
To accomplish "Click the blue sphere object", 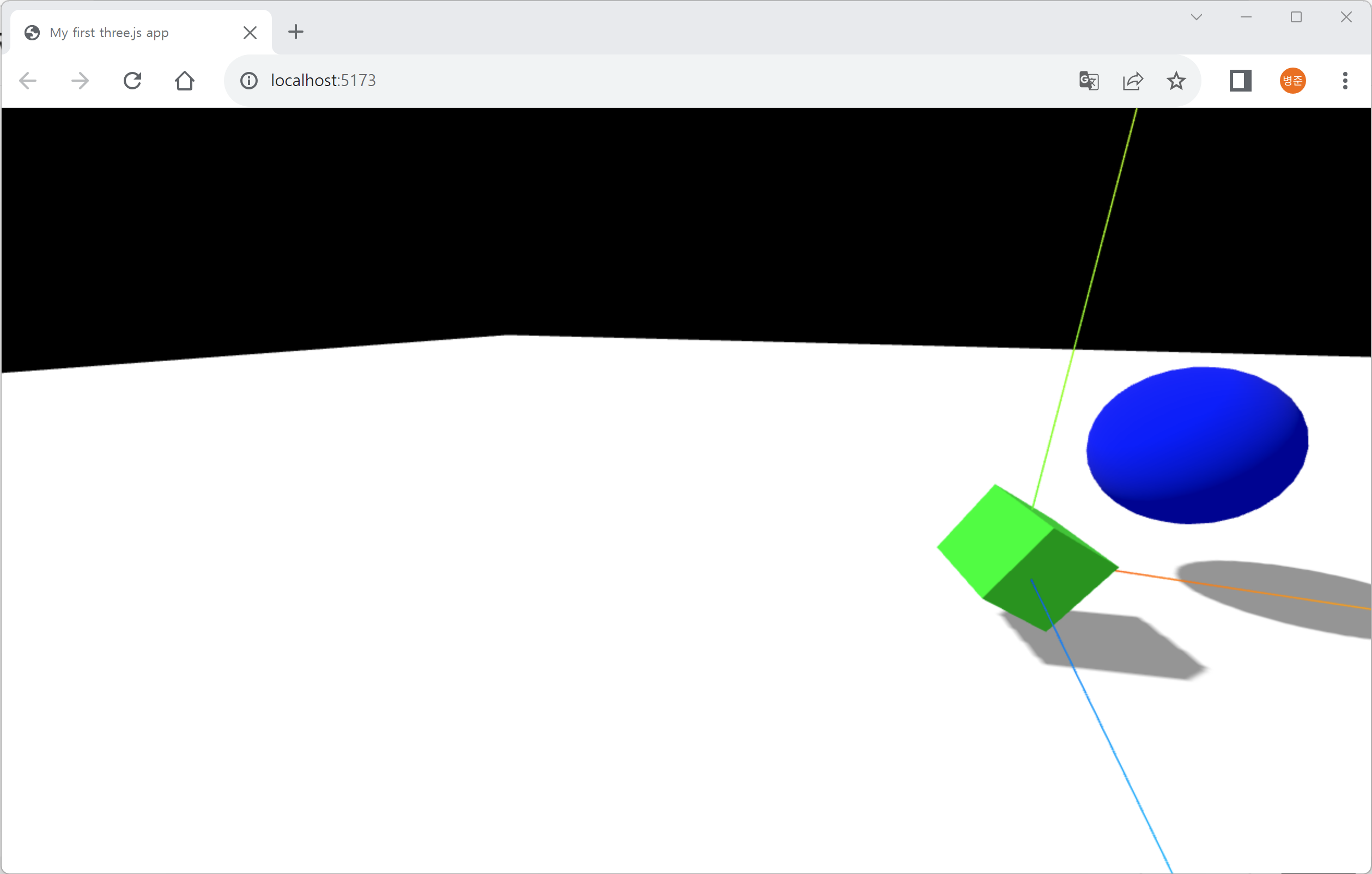I will coord(1197,445).
